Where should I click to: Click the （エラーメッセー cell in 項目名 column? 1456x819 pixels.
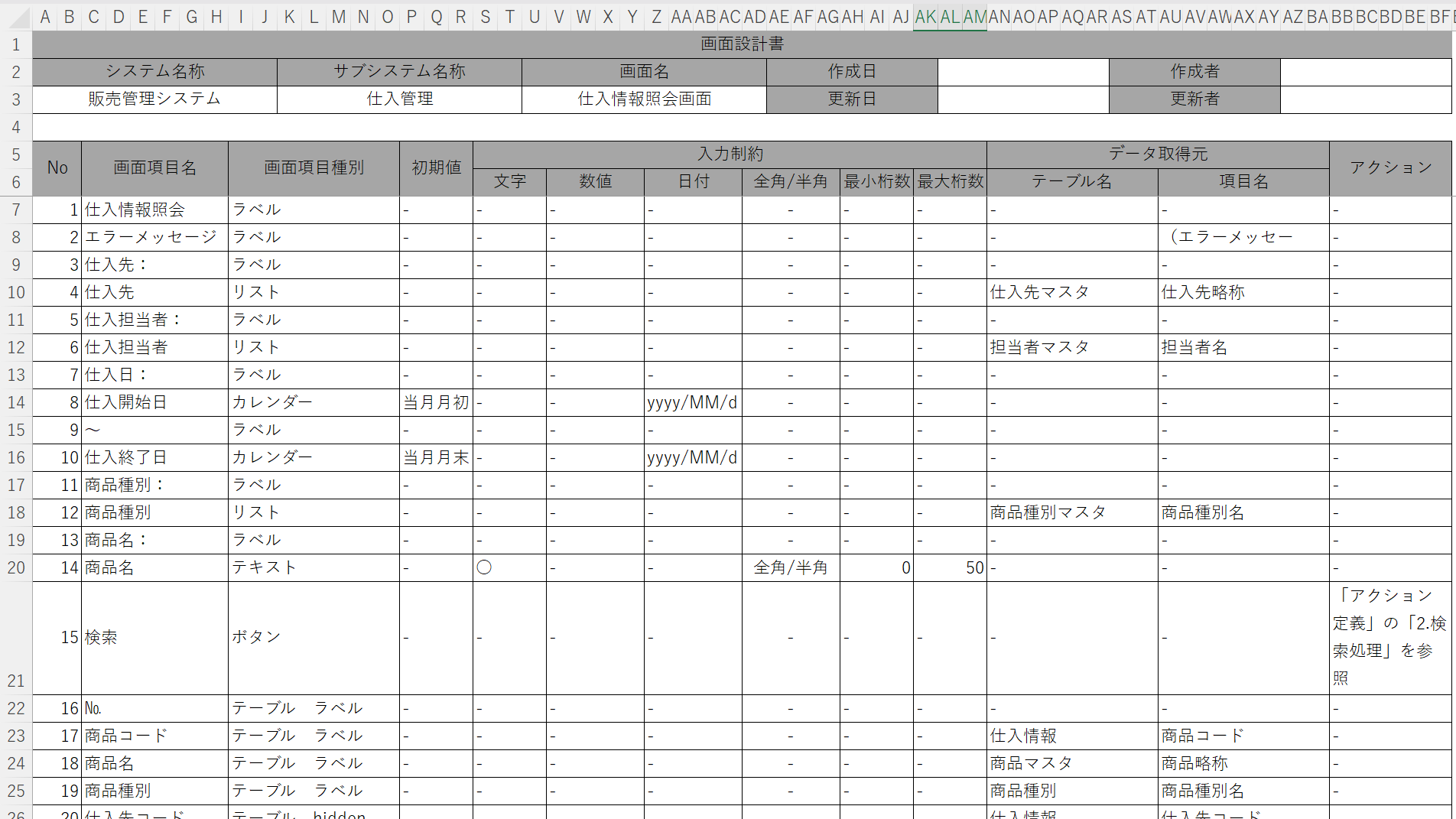click(x=1243, y=237)
